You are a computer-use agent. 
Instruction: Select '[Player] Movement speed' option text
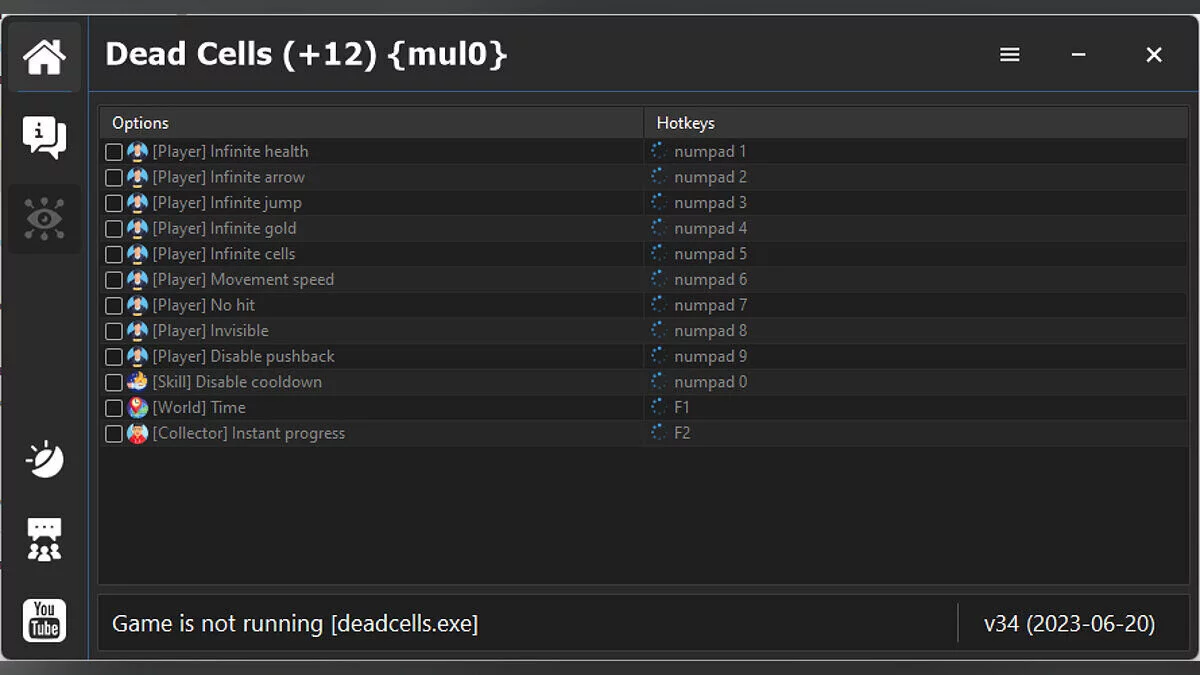click(x=243, y=280)
